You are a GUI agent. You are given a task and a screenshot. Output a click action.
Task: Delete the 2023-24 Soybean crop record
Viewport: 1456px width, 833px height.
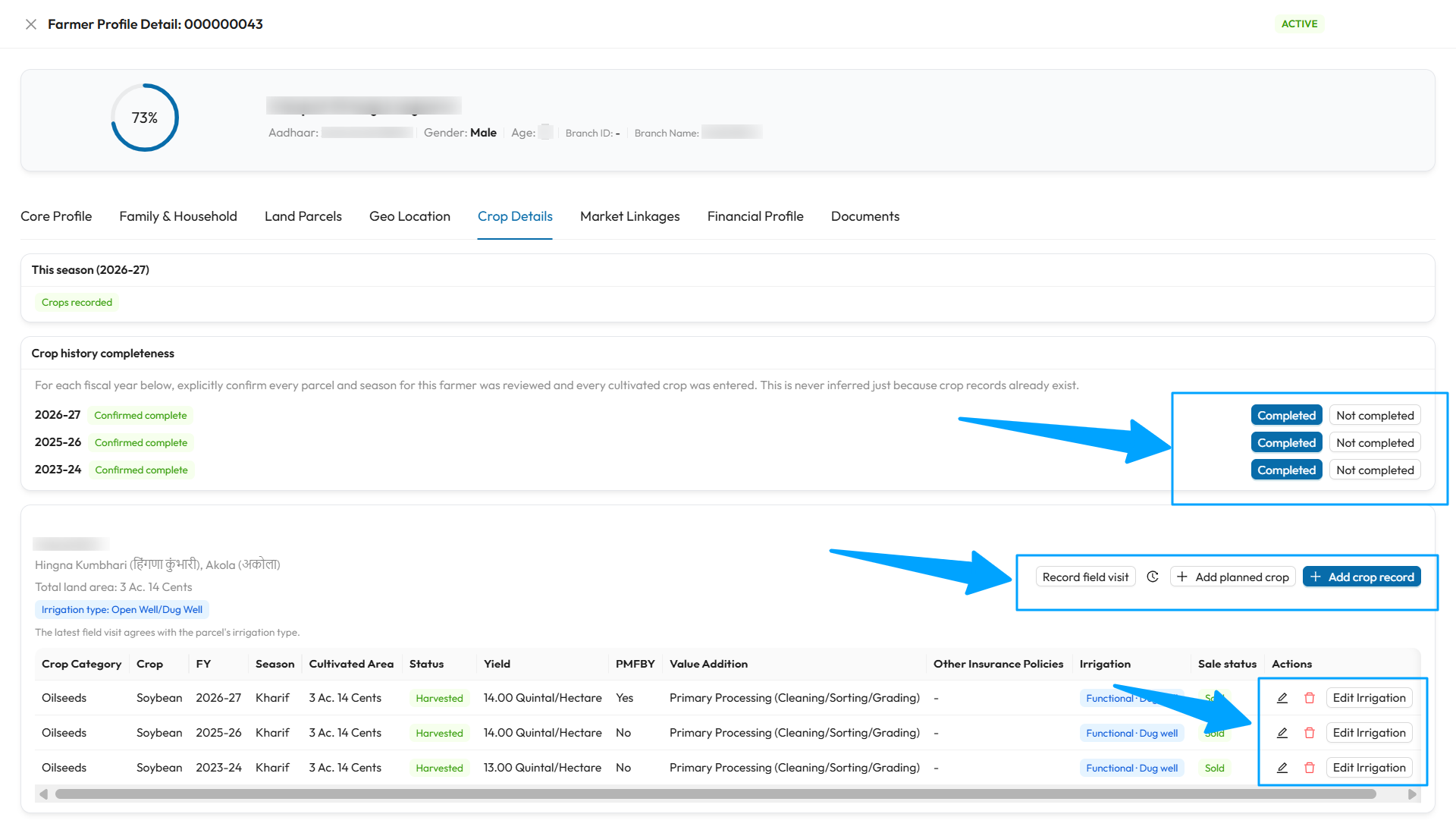(1310, 768)
